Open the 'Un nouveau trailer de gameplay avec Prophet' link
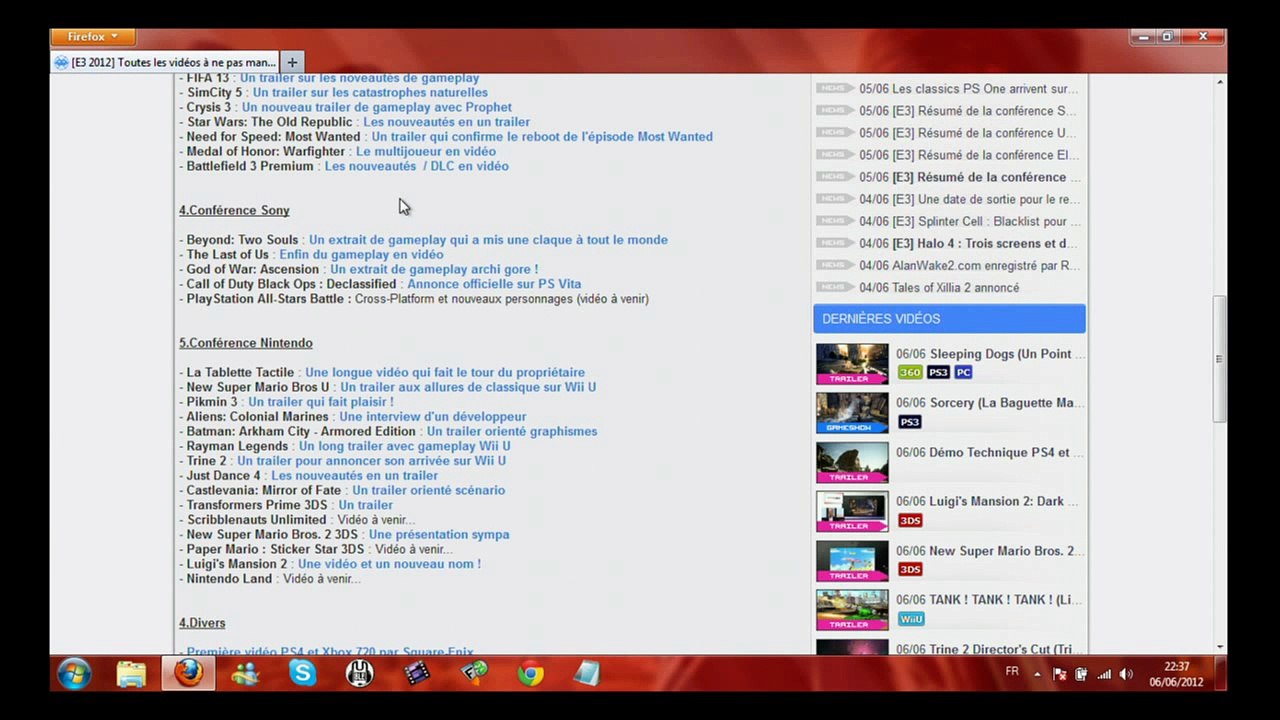The image size is (1280, 720). [x=377, y=107]
